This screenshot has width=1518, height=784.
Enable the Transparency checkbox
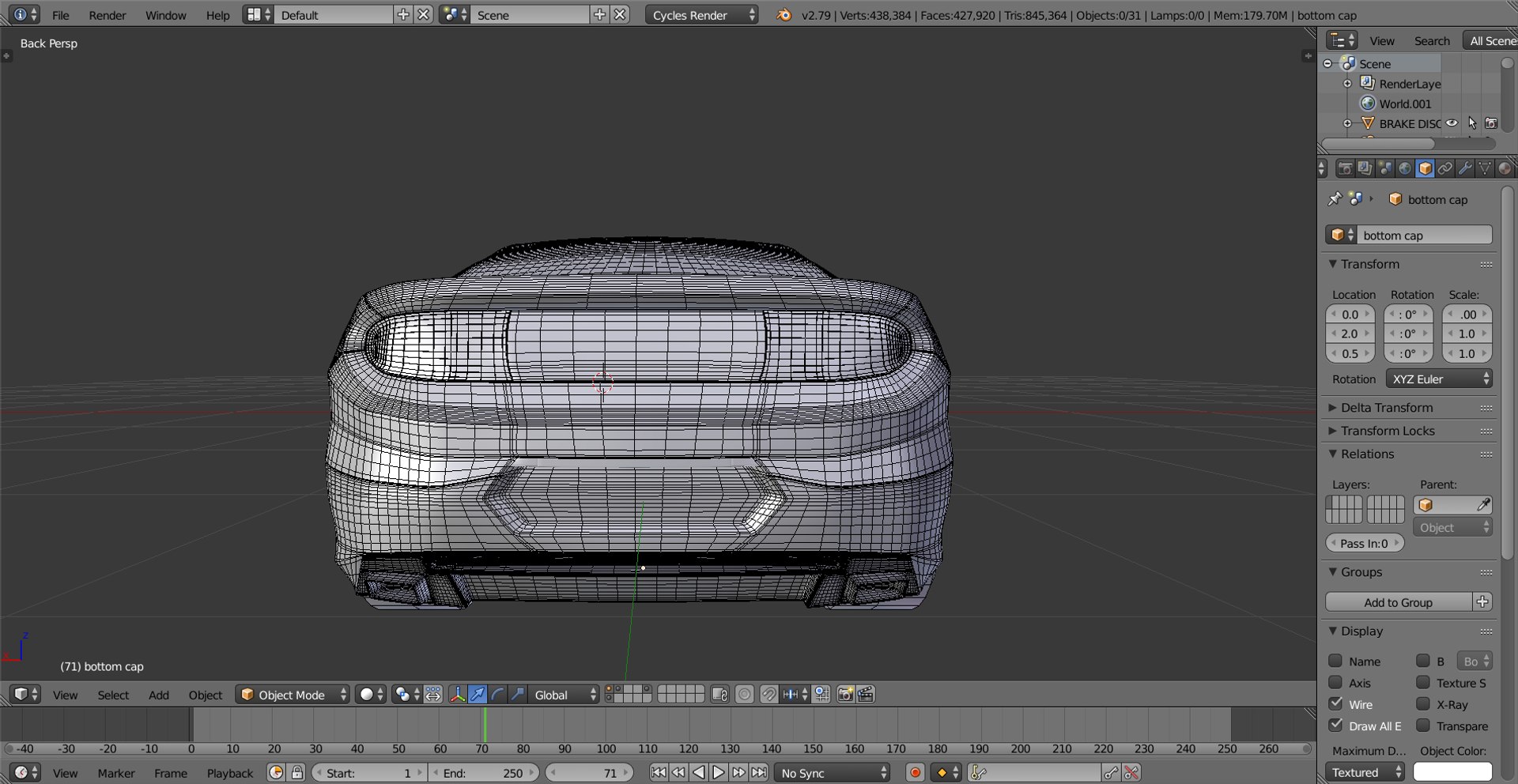tap(1423, 725)
